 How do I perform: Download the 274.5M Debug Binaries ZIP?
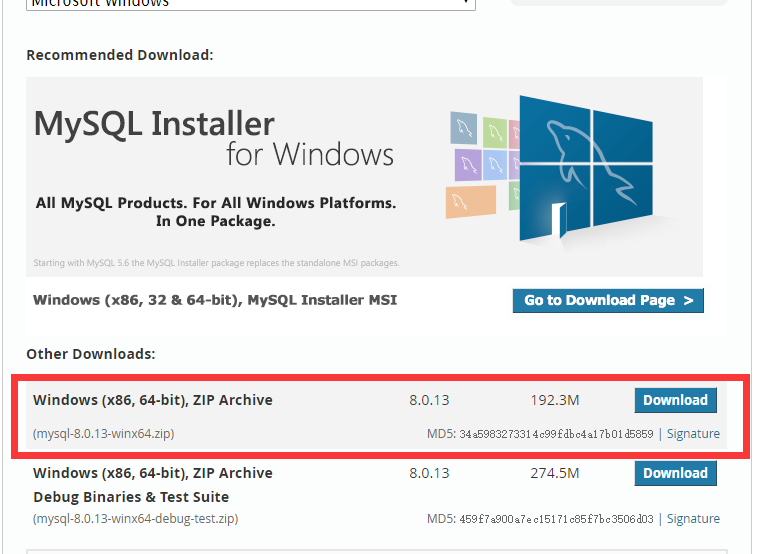(675, 473)
